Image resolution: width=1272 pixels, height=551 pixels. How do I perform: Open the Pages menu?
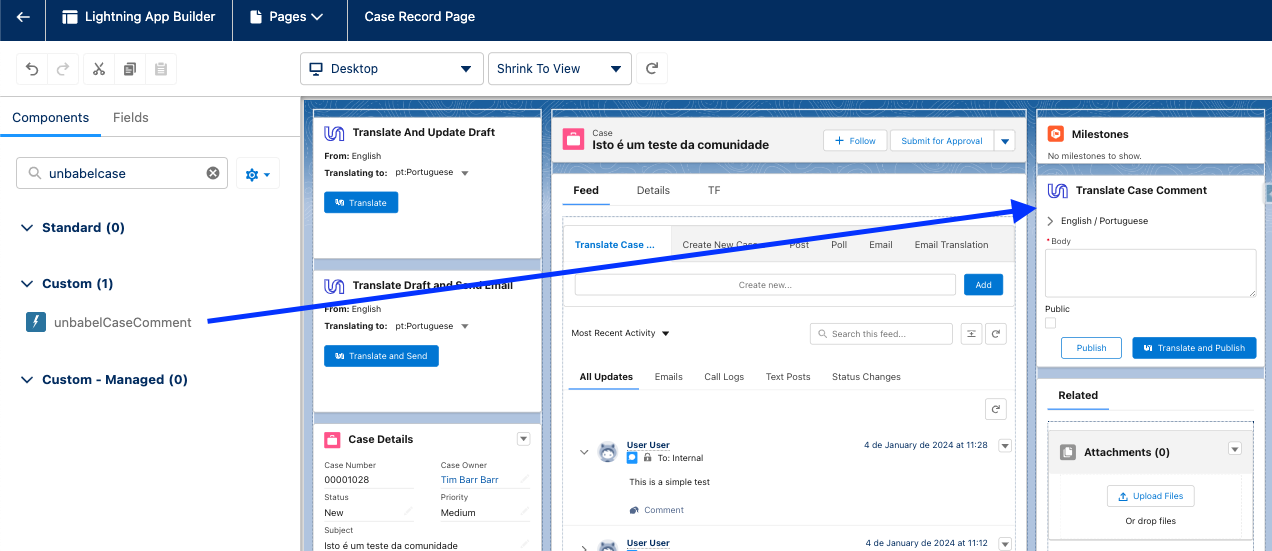point(289,17)
